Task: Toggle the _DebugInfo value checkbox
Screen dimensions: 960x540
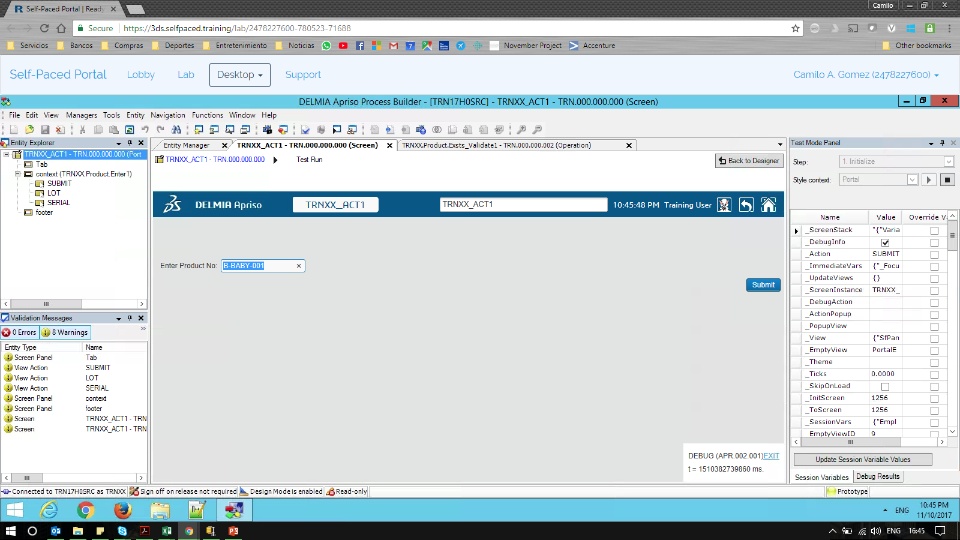Action: (x=885, y=242)
